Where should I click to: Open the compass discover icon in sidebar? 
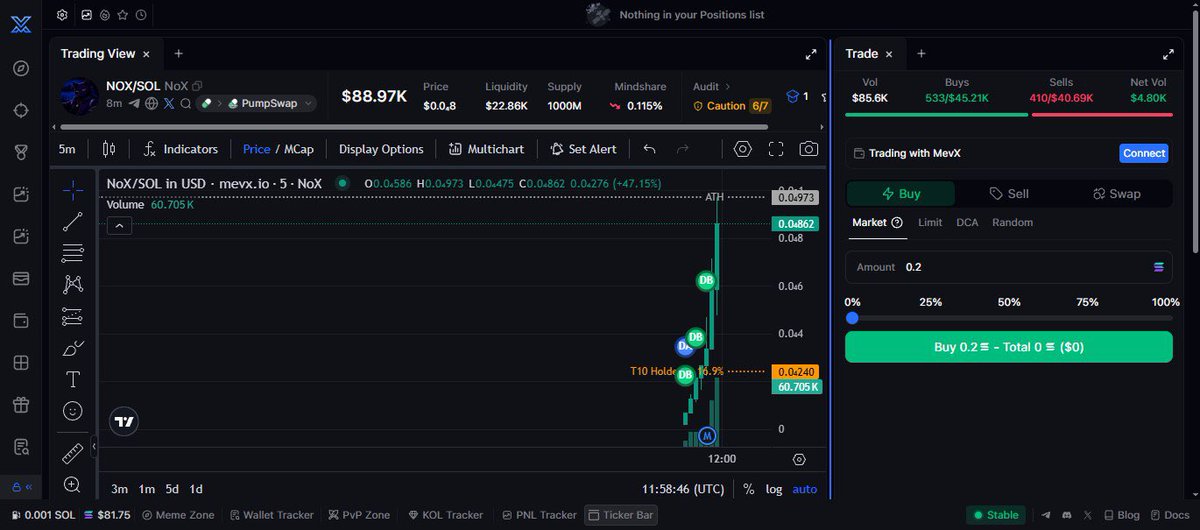[21, 69]
